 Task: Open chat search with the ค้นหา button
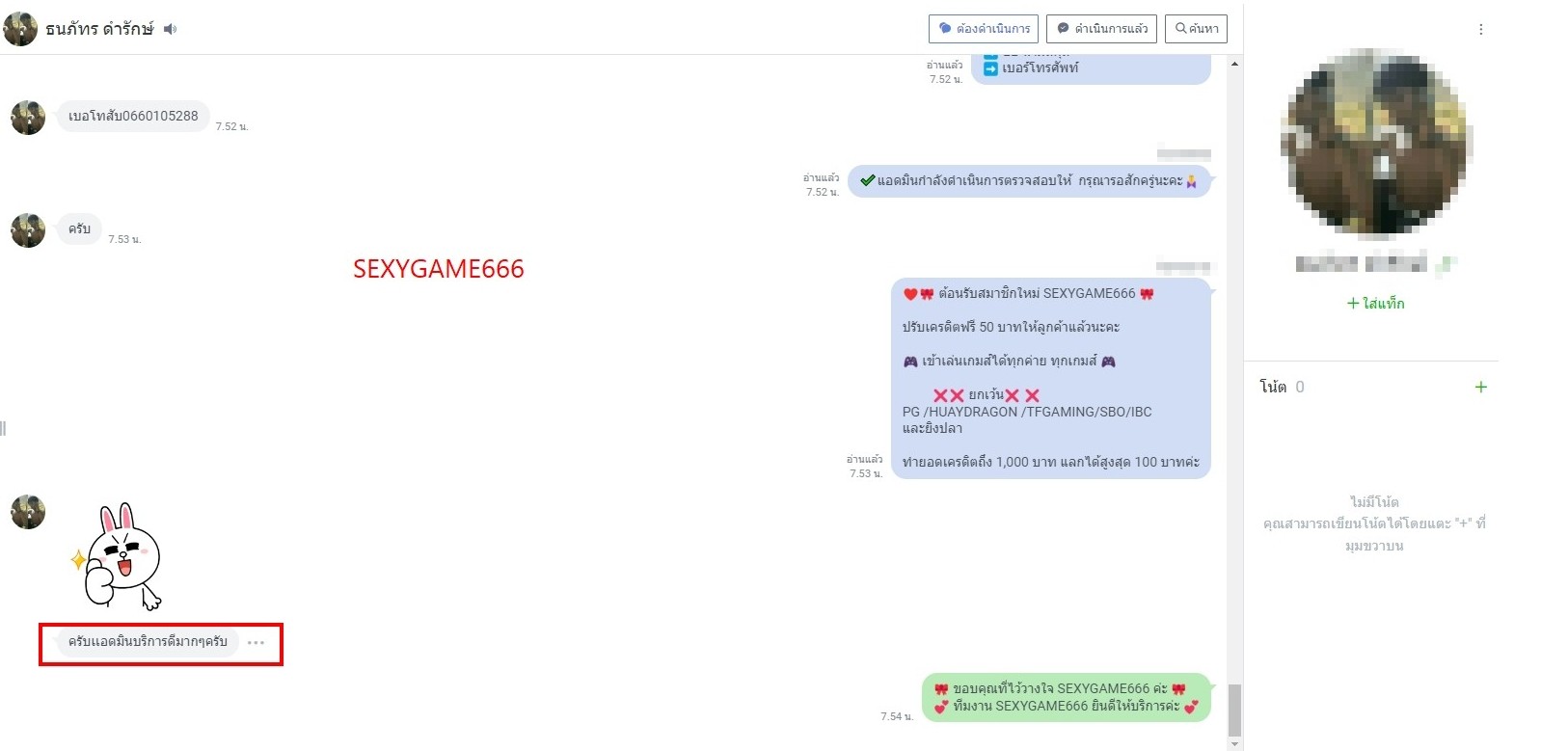1196,29
